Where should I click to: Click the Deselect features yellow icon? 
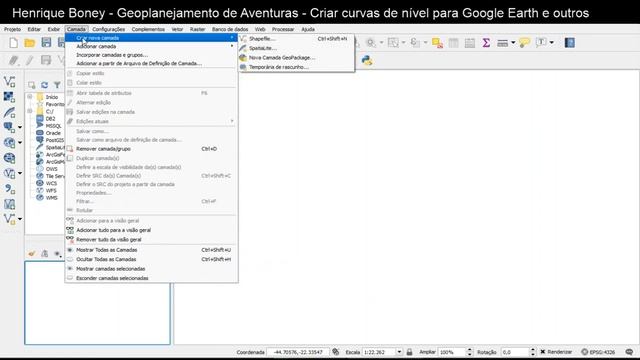tap(437, 43)
